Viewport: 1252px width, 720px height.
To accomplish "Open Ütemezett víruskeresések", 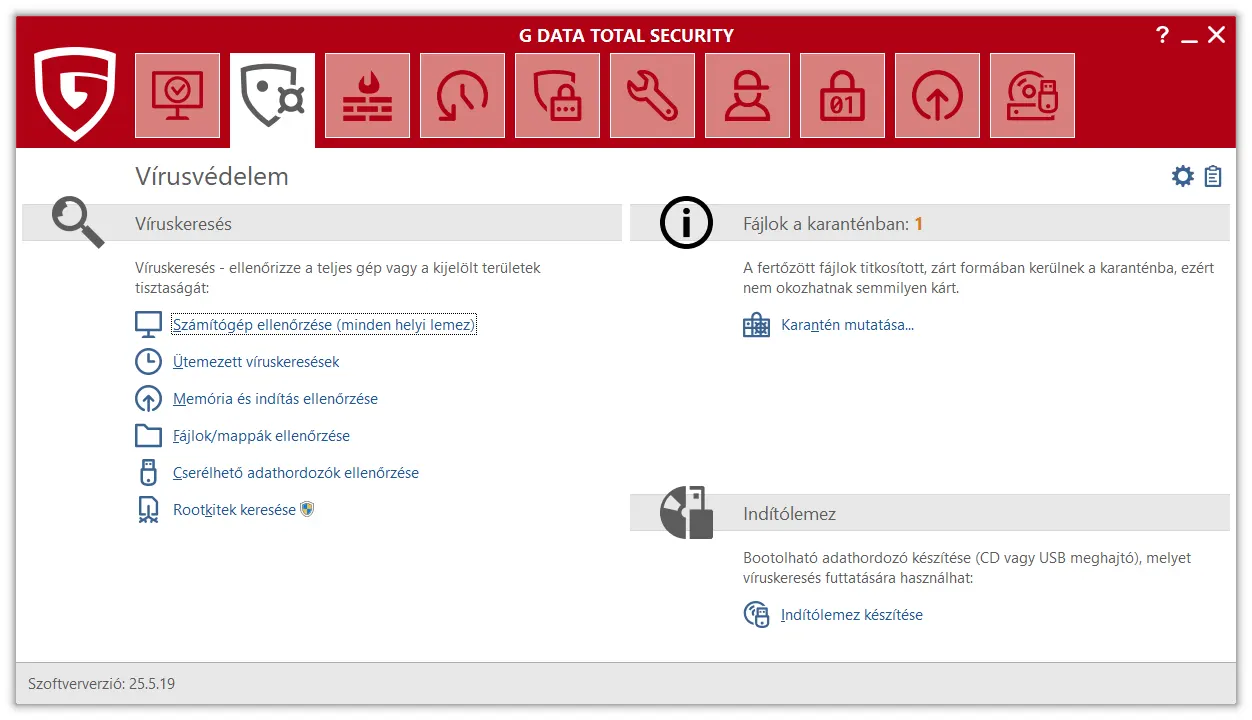I will [256, 362].
